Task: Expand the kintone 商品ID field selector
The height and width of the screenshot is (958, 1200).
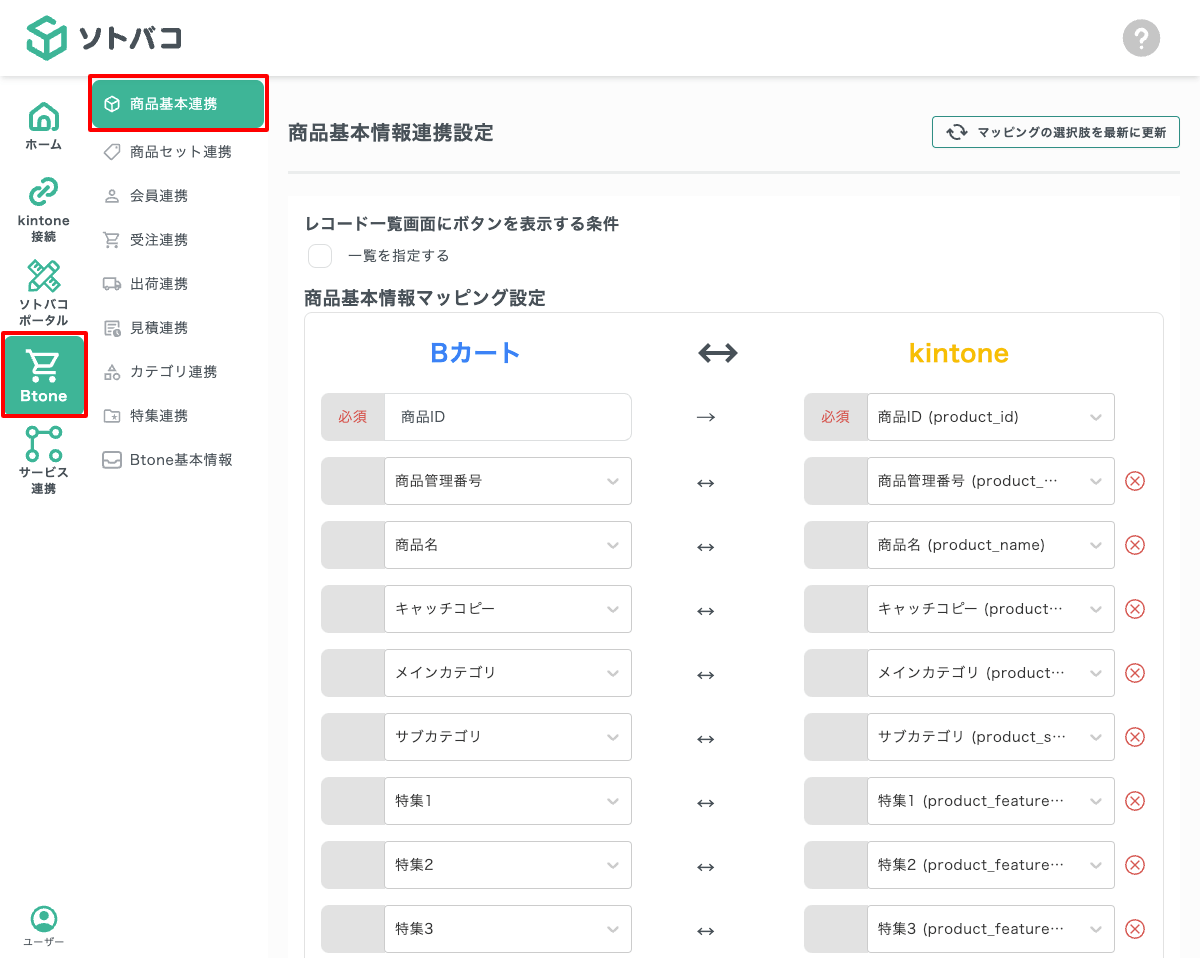Action: [x=991, y=417]
